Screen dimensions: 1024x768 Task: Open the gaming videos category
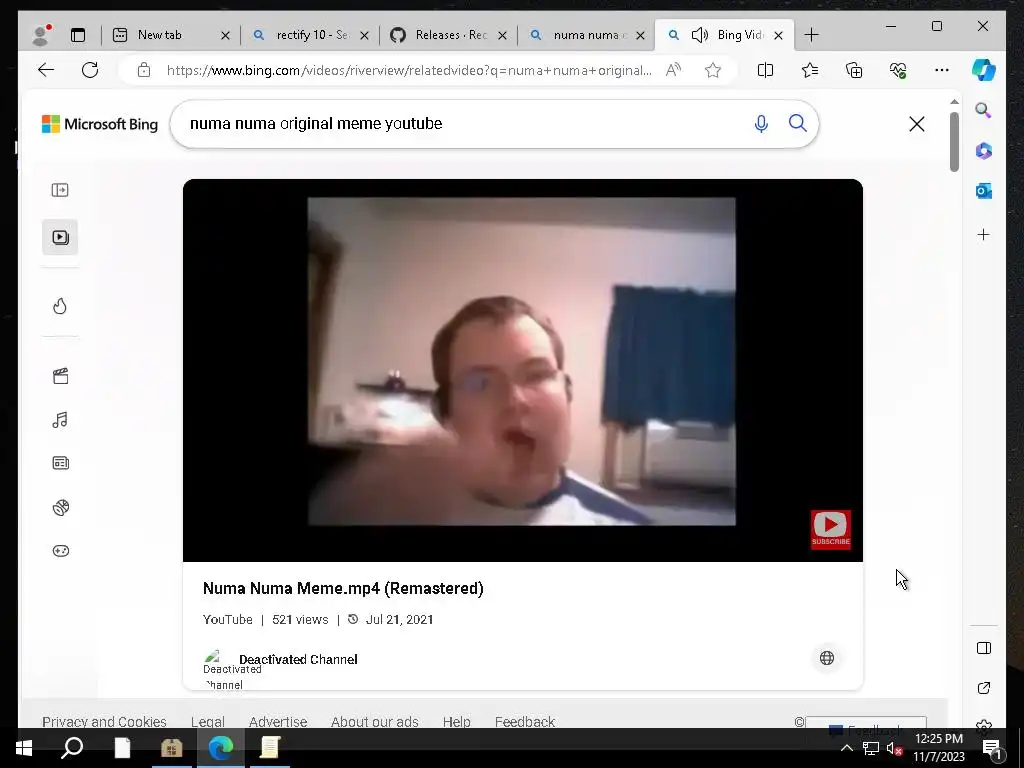pos(60,551)
